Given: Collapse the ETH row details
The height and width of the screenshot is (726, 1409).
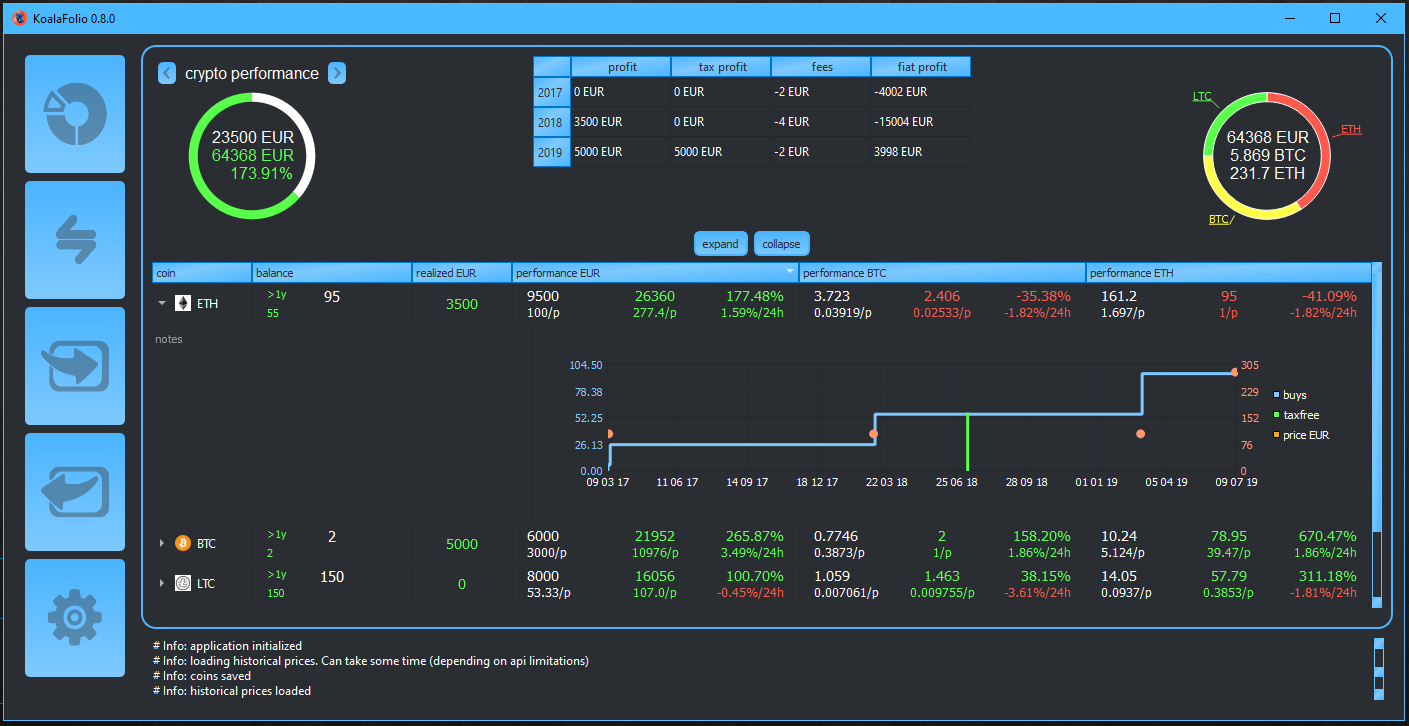Looking at the screenshot, I should (161, 303).
